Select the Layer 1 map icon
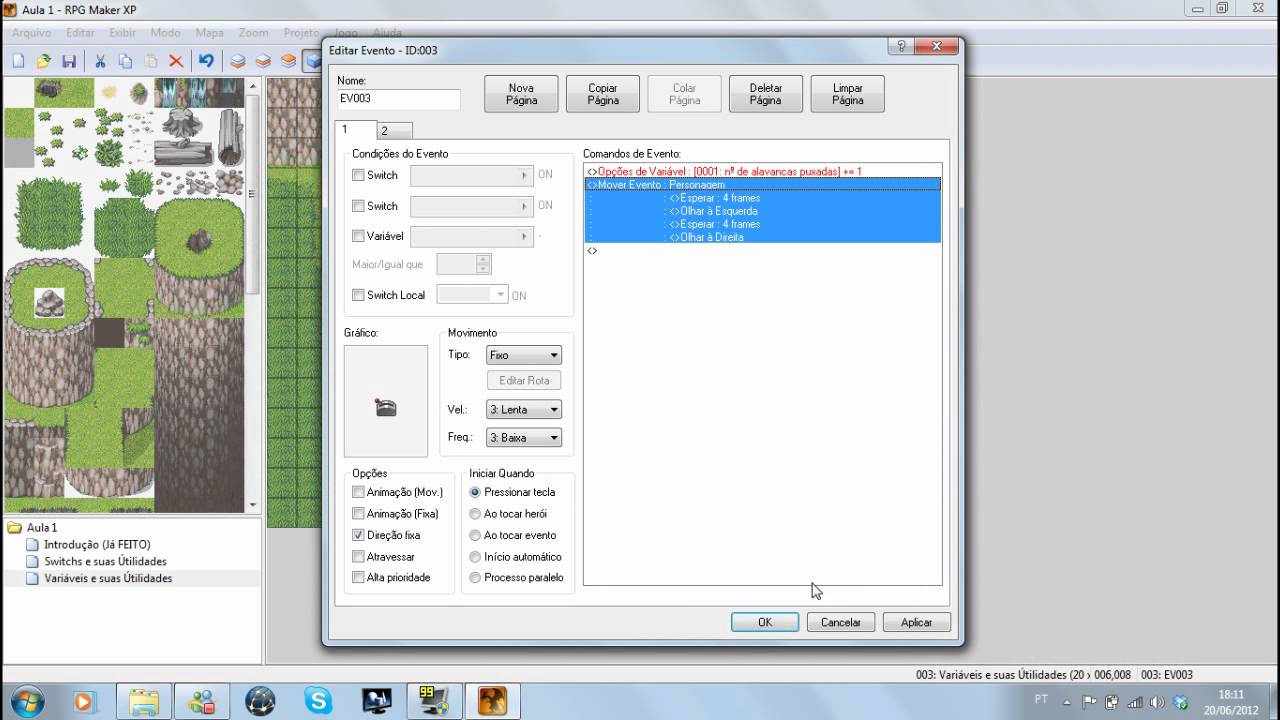The image size is (1280, 720). click(x=238, y=61)
